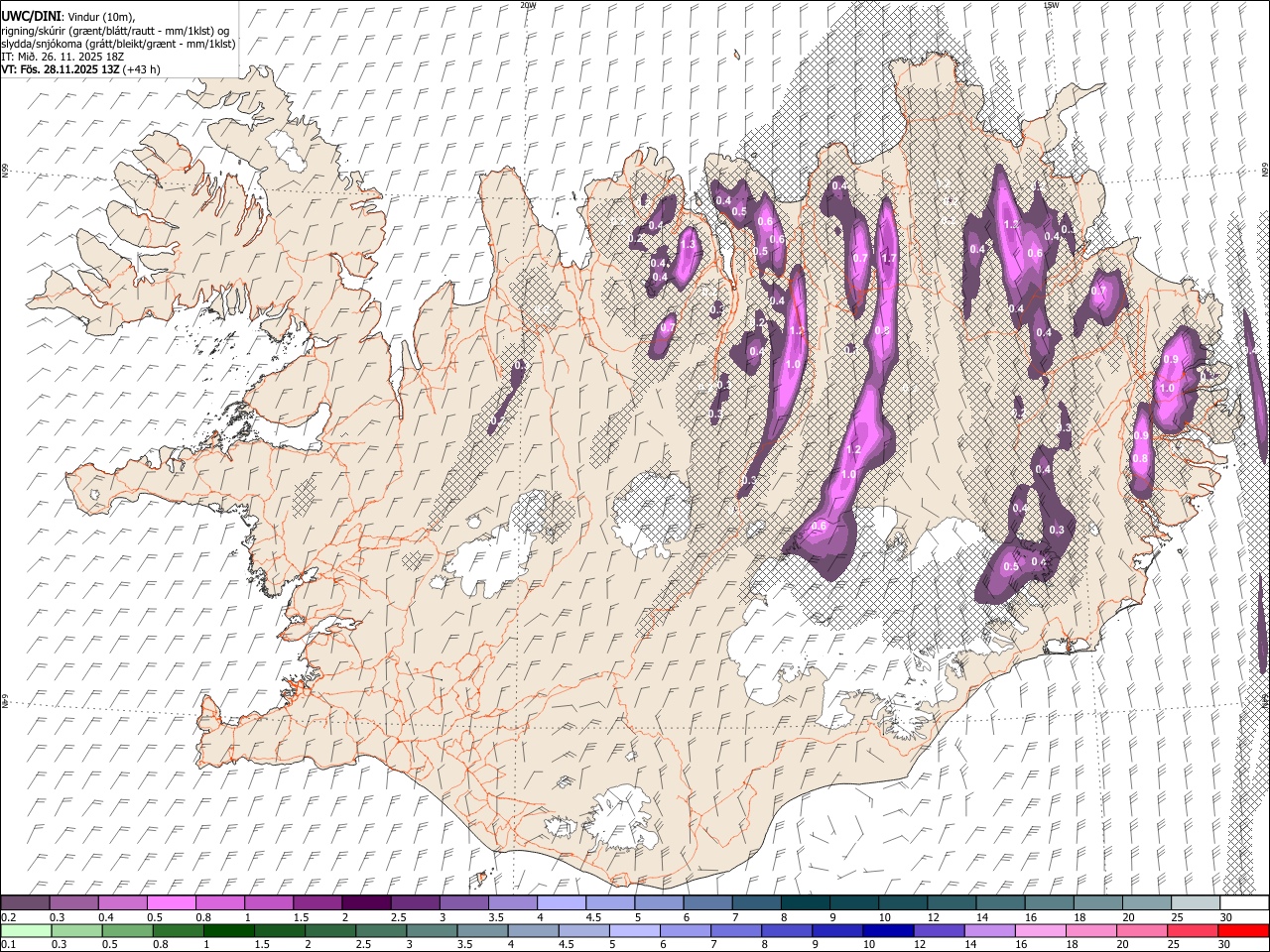Click the '20W' longitude label at top
1270x952 pixels.
pyautogui.click(x=528, y=5)
